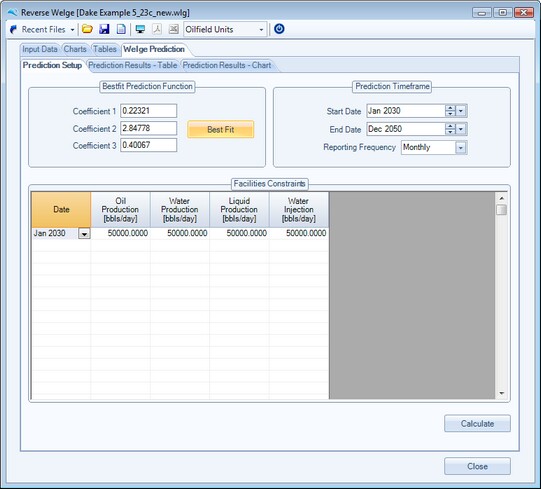Click the Best Fit button
541x489 pixels.
click(x=221, y=129)
